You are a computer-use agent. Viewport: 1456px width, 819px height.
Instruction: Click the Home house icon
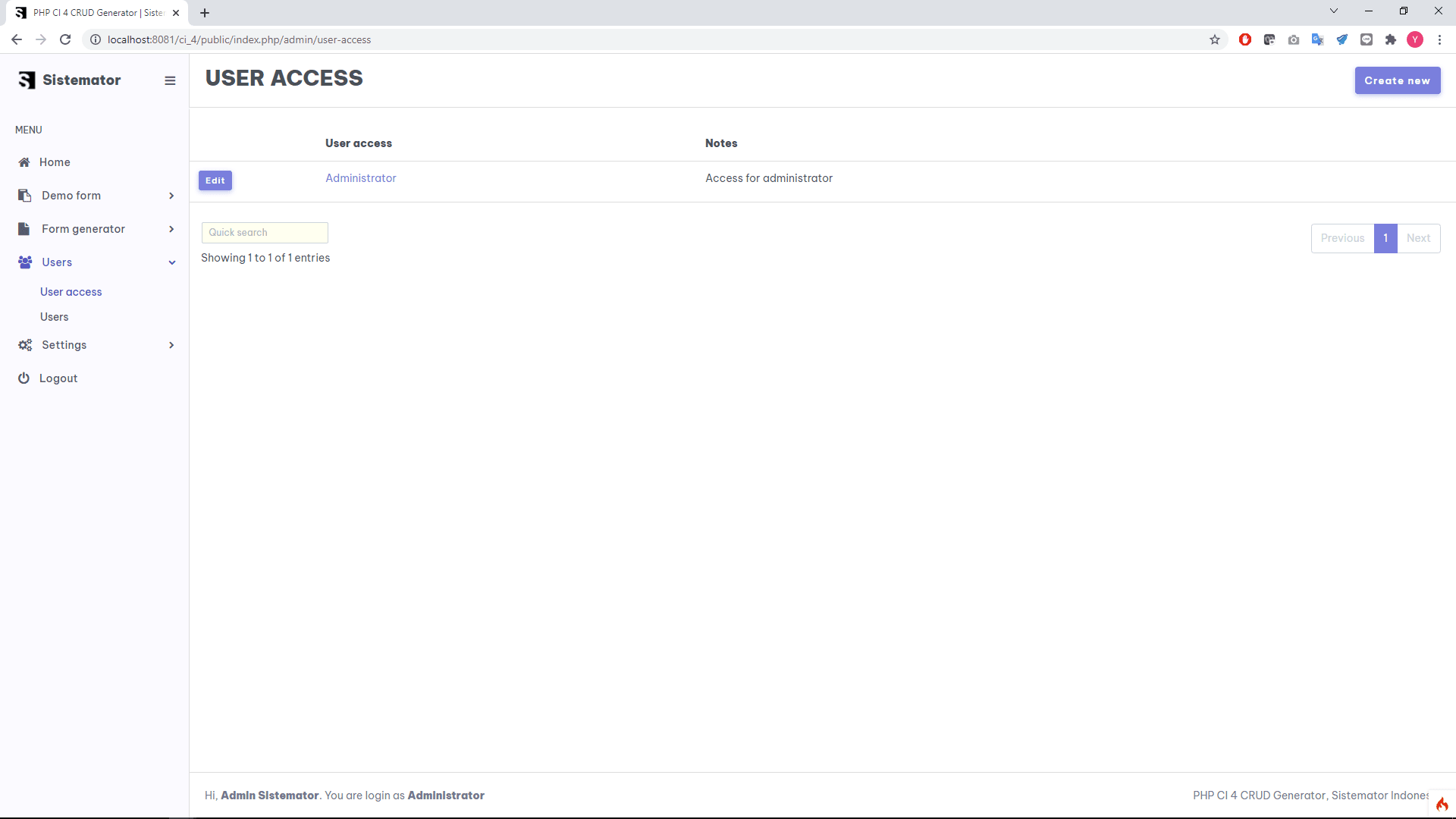point(24,162)
